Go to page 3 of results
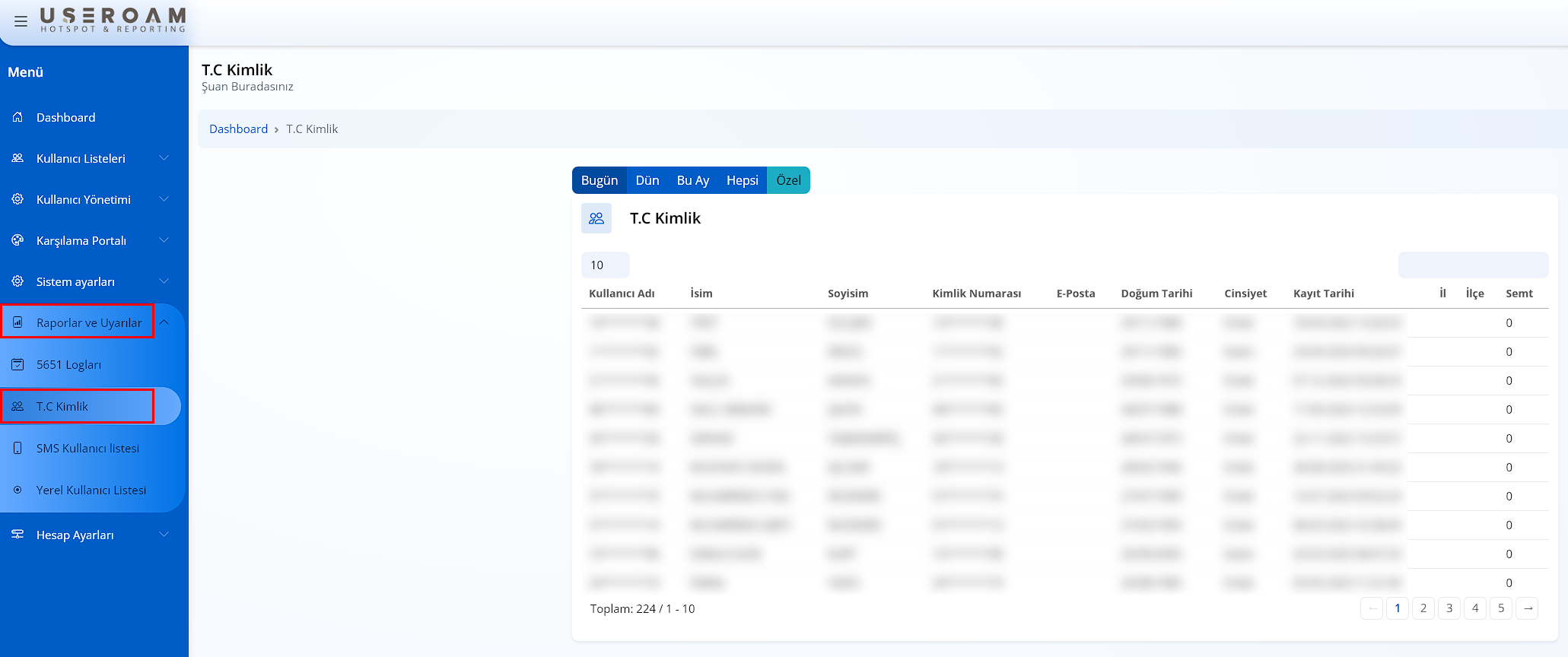The height and width of the screenshot is (657, 1568). 1449,608
